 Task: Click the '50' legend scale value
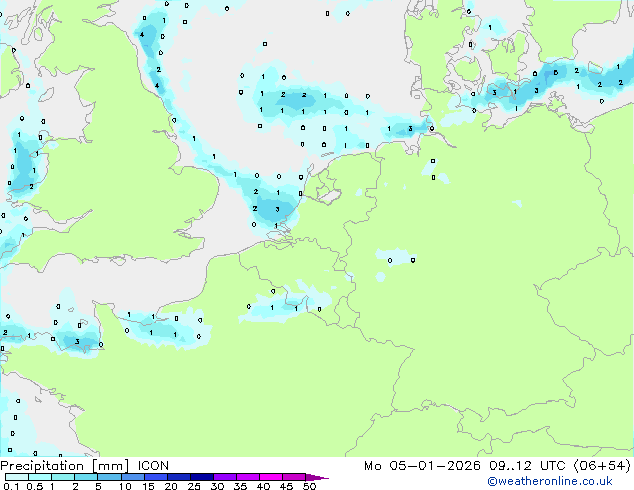(x=309, y=486)
